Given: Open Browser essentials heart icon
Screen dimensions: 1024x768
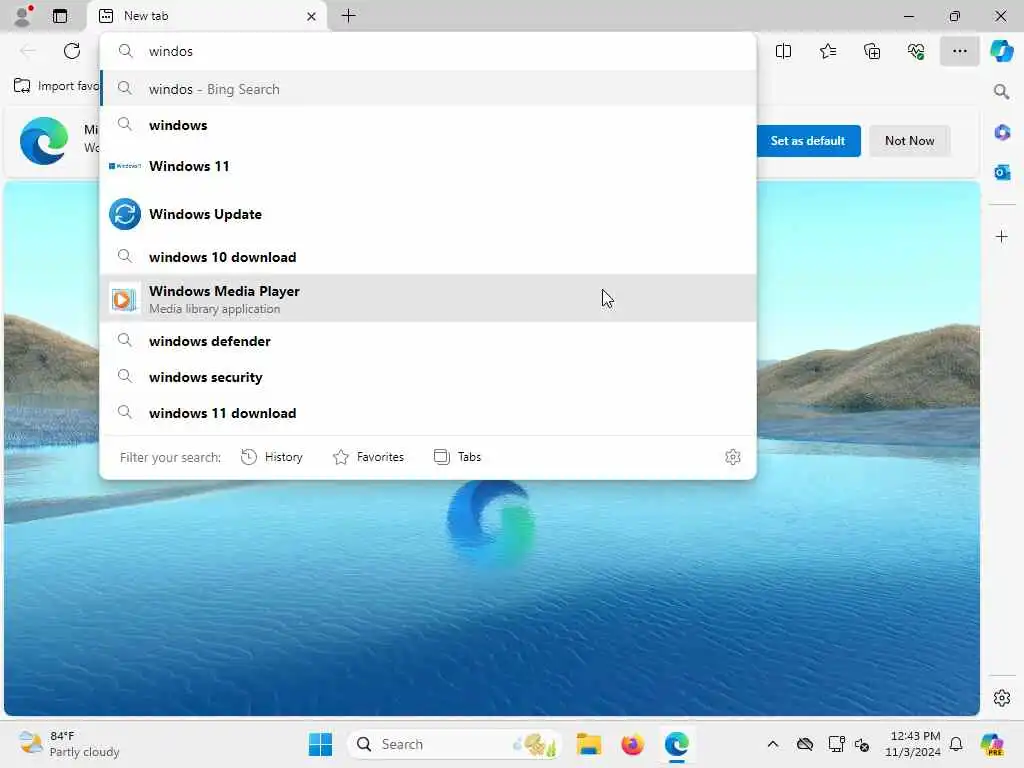Looking at the screenshot, I should point(916,51).
